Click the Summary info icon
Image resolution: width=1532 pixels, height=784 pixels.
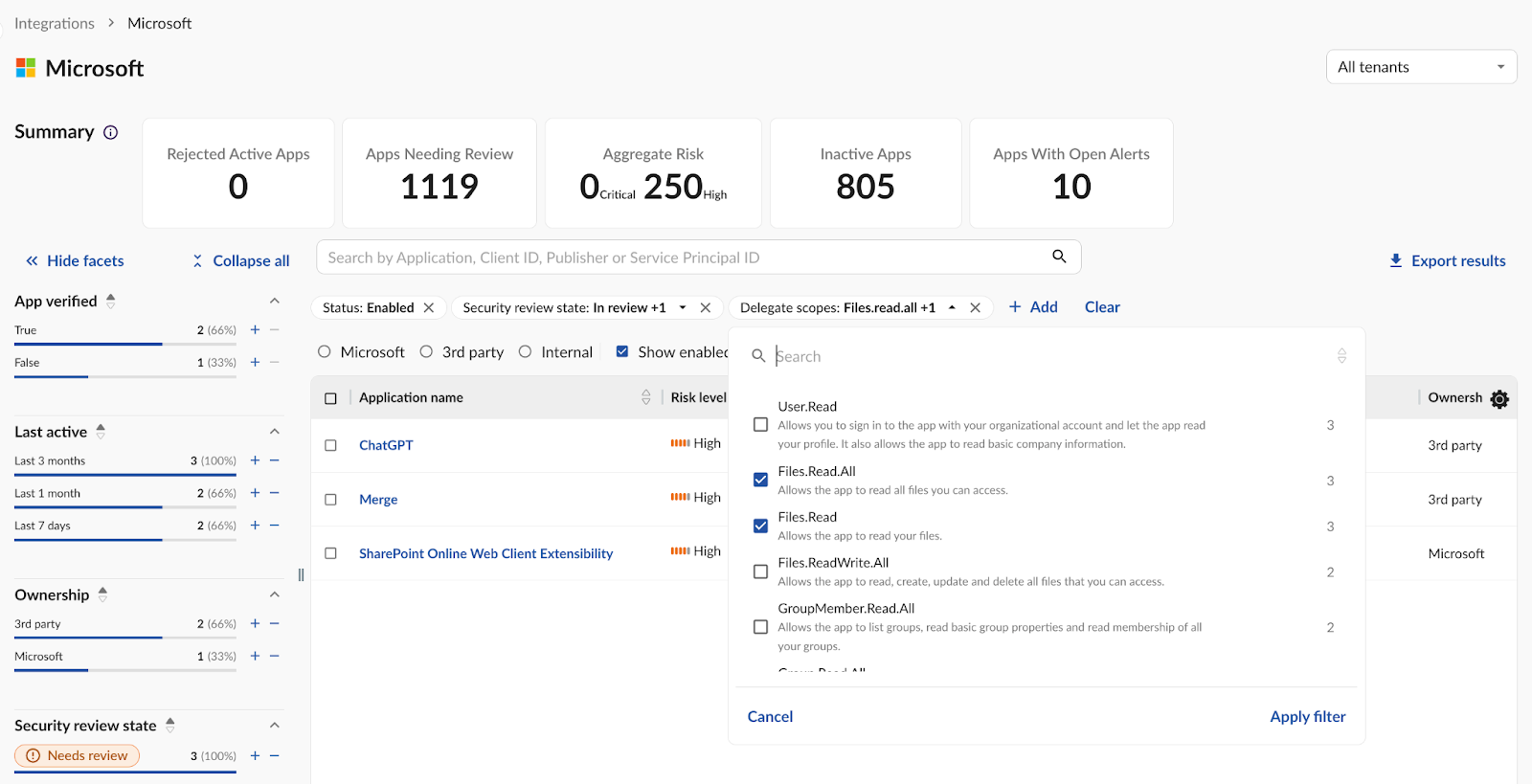[x=111, y=132]
